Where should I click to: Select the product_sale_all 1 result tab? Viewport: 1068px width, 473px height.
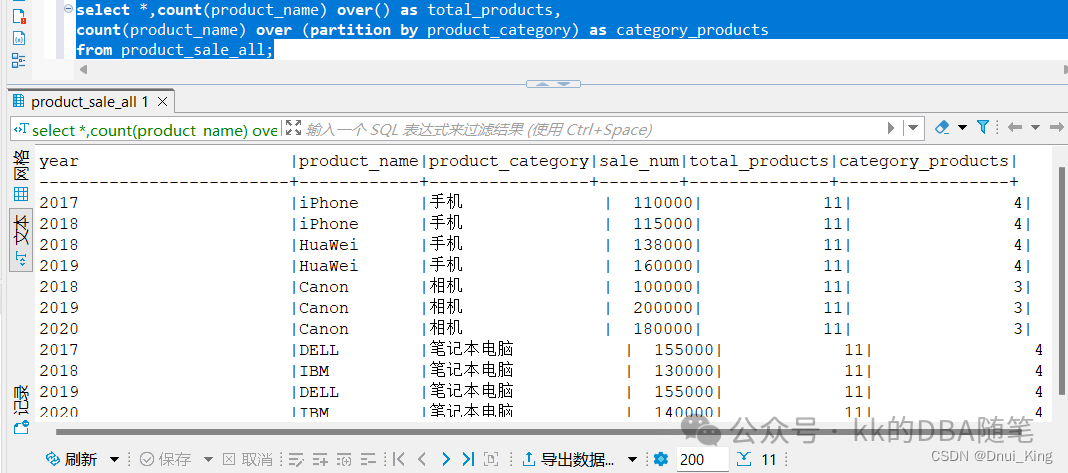(x=88, y=101)
